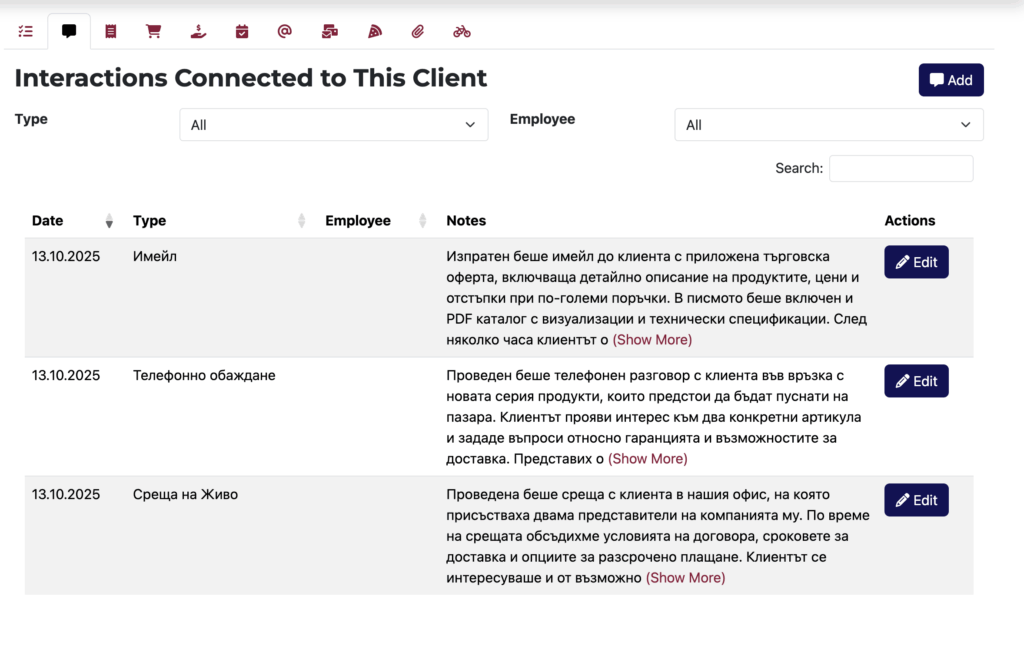Select the pizza slice tab icon

375,31
